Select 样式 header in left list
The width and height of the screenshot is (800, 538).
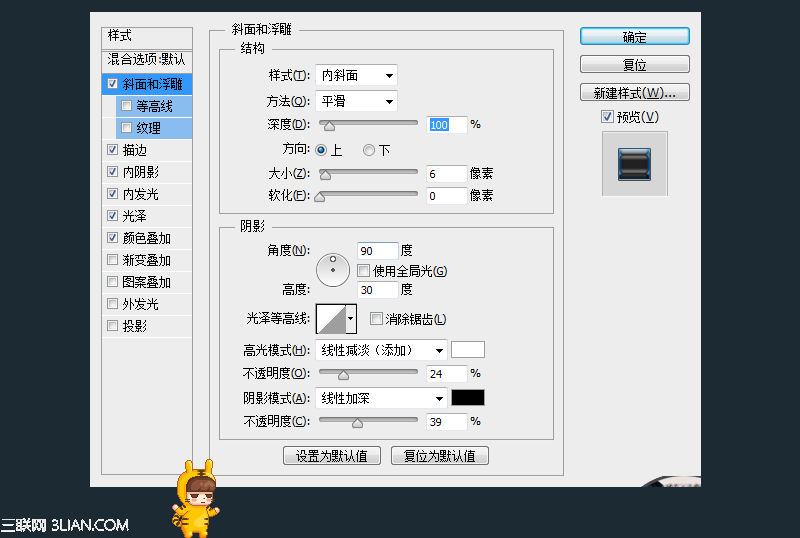147,36
